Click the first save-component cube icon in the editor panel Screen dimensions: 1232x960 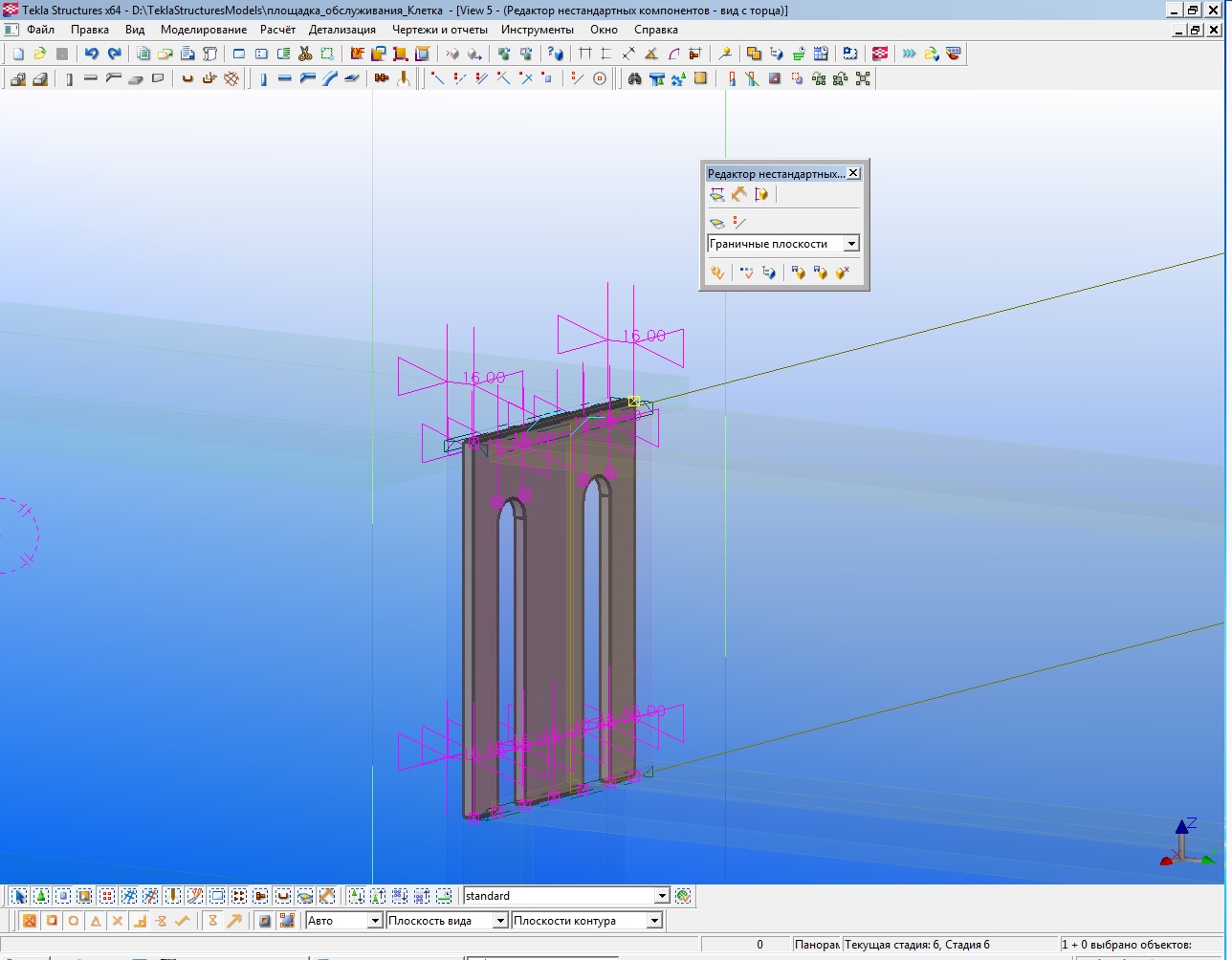coord(798,273)
